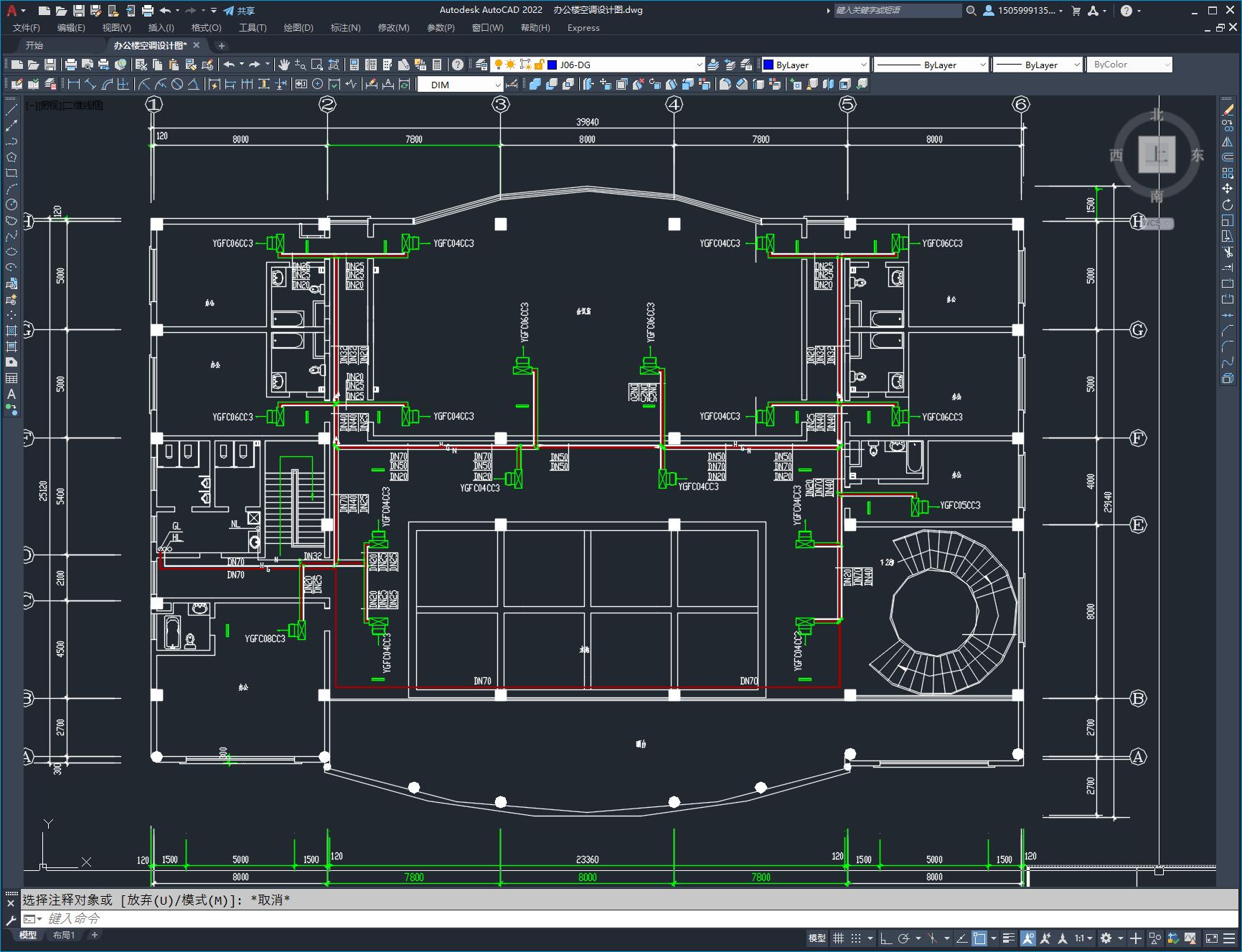Open the J06-DG layer dropdown
This screenshot has height=952, width=1242.
point(700,65)
